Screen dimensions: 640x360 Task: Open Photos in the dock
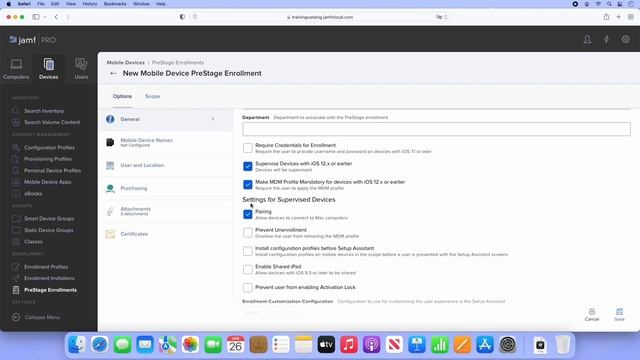tap(190, 345)
